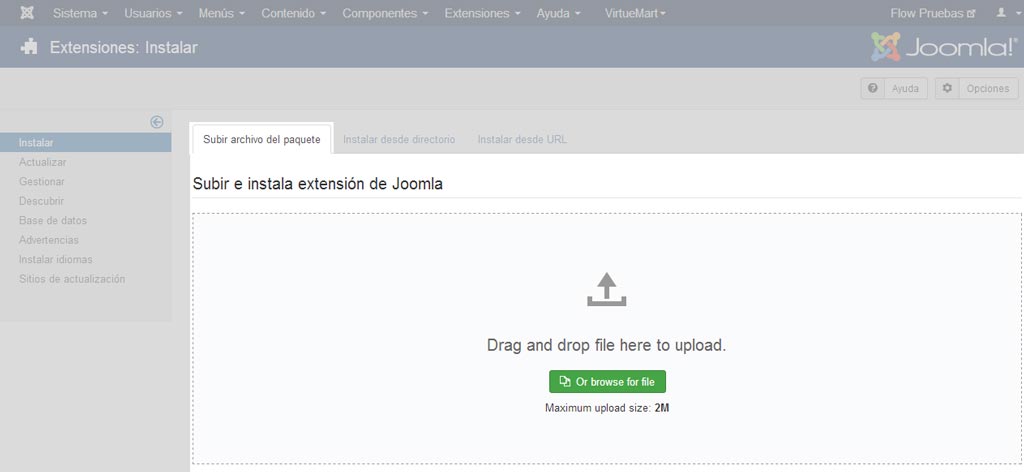Screen dimensions: 1024x472
Task: Click the puzzle piece Extensions icon
Action: [29, 47]
